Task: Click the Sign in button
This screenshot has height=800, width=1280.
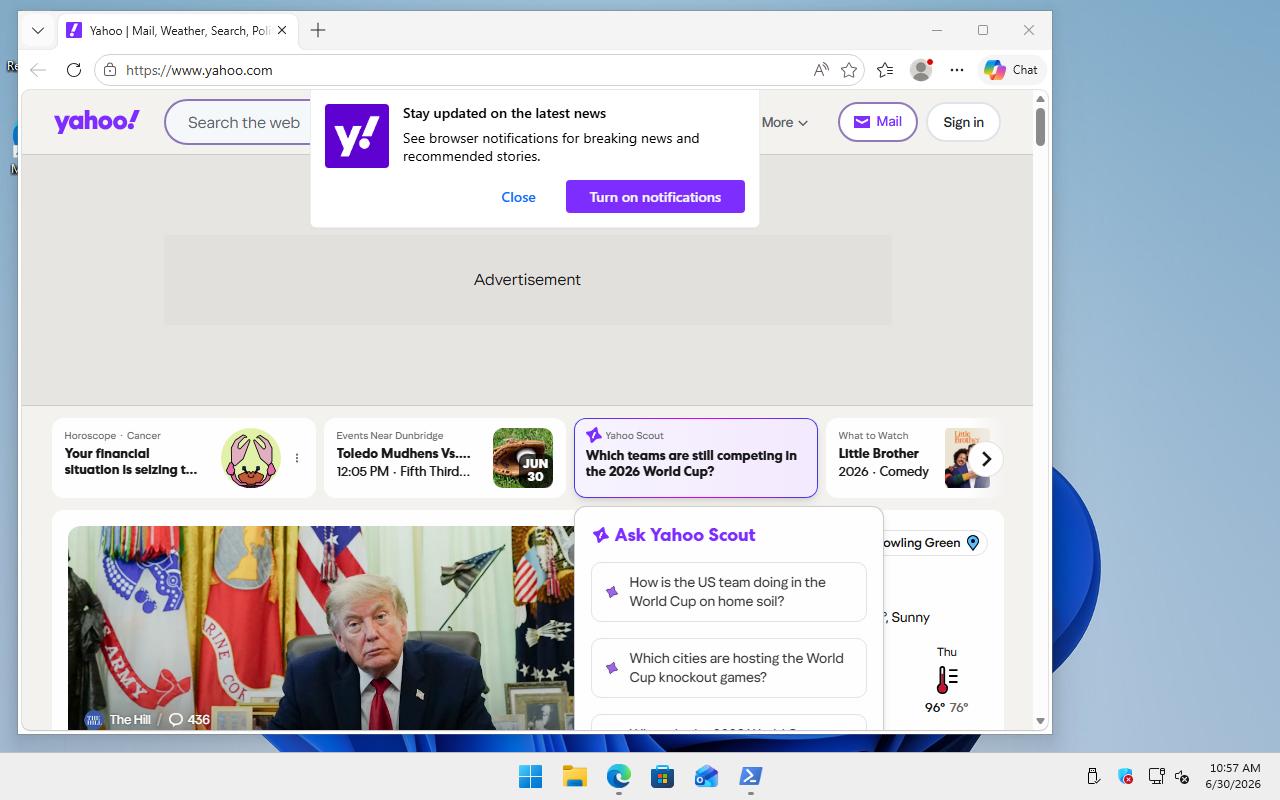Action: [963, 122]
